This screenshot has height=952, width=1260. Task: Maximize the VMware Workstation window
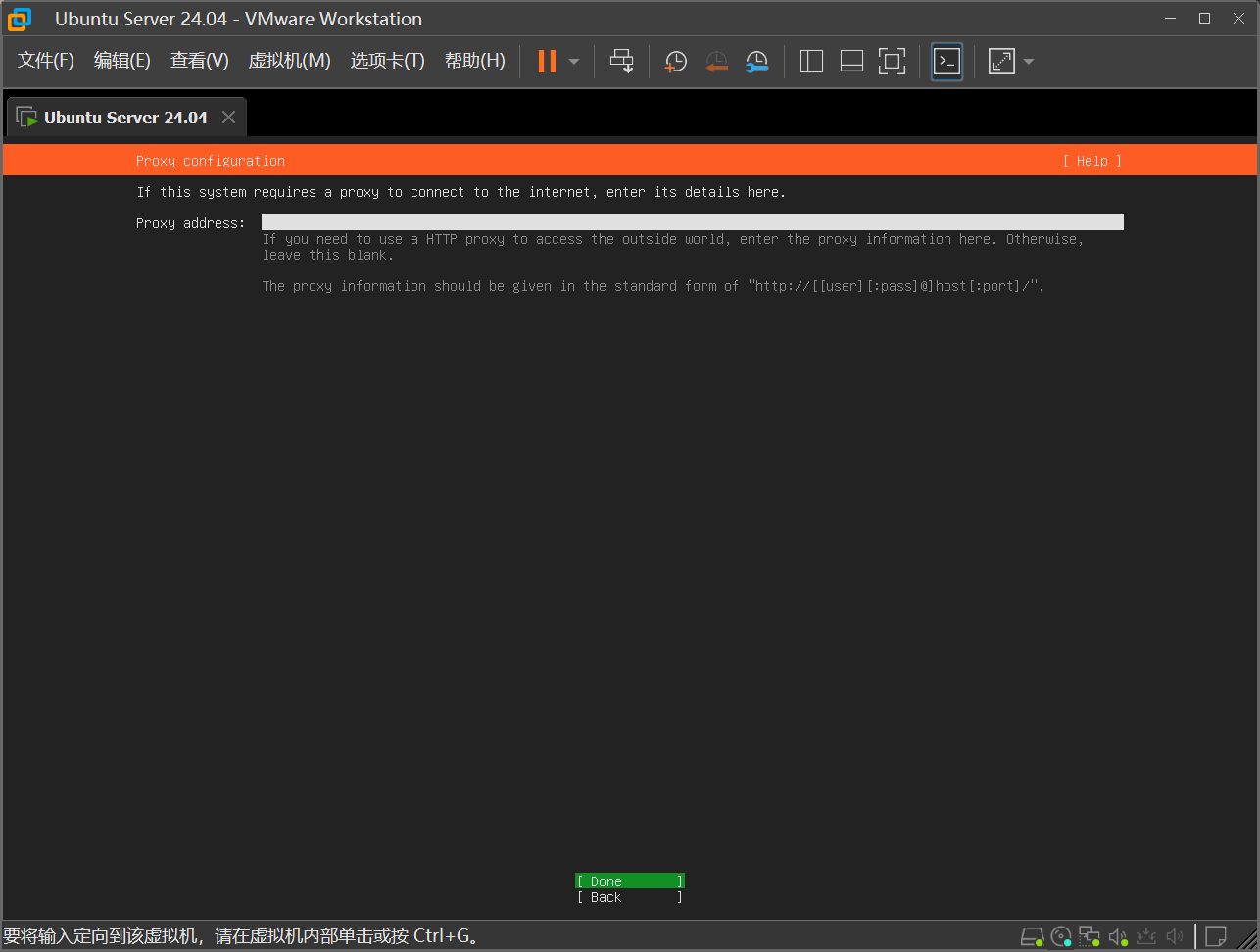tap(1205, 18)
